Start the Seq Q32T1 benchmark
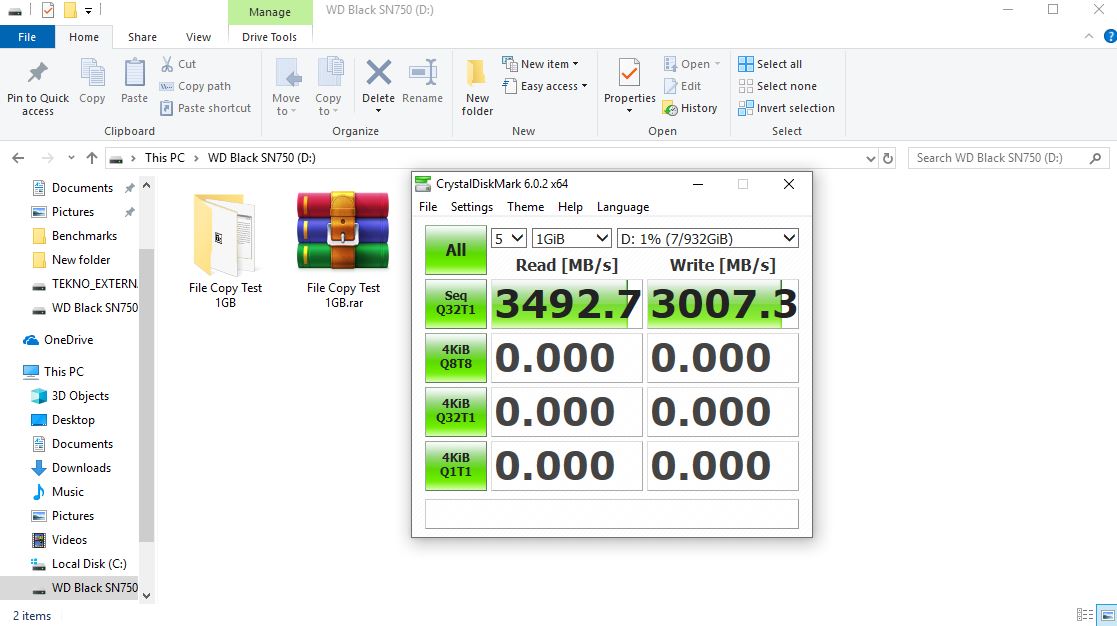The image size is (1117, 626). 456,304
